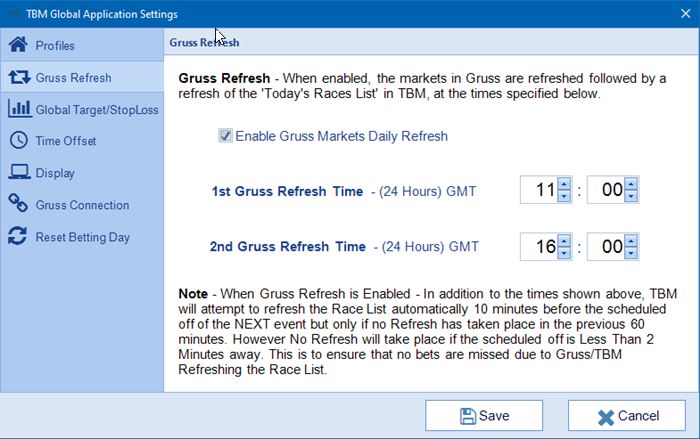Viewport: 700px width, 439px height.
Task: Toggle Enable Gruss Markets Daily Refresh checkbox
Action: click(225, 135)
